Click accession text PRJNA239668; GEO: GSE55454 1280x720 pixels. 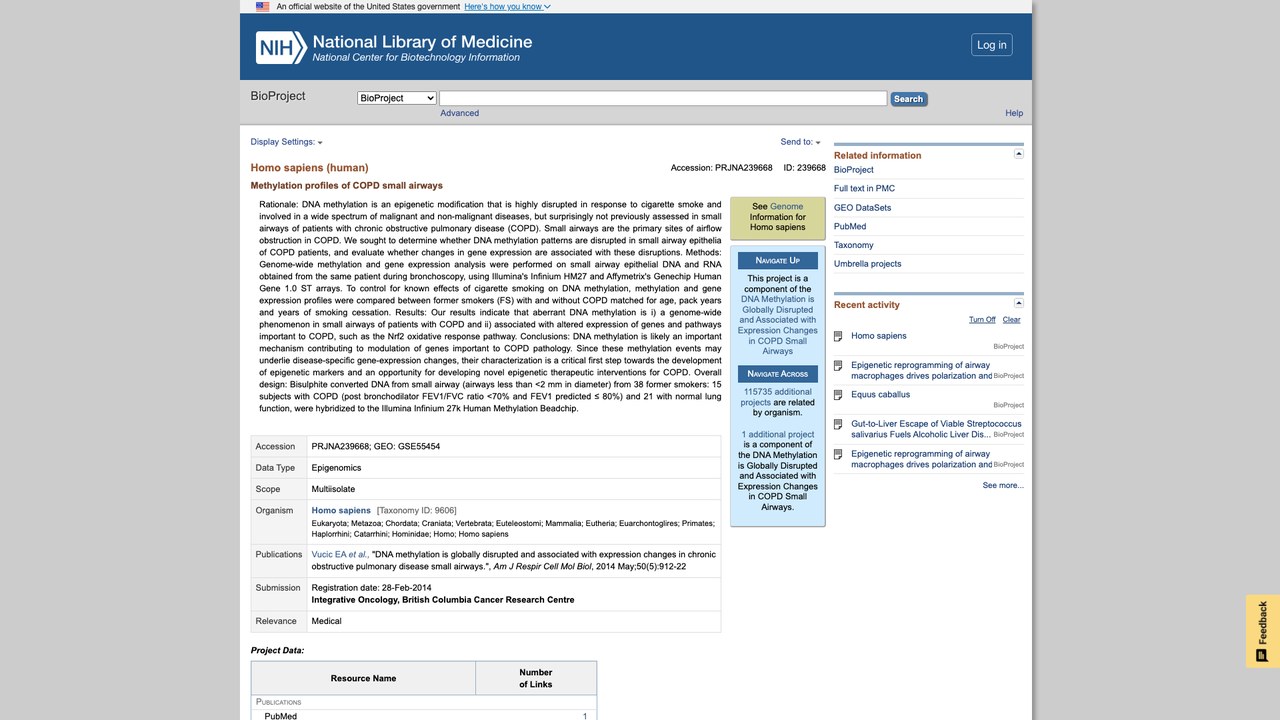tap(376, 447)
